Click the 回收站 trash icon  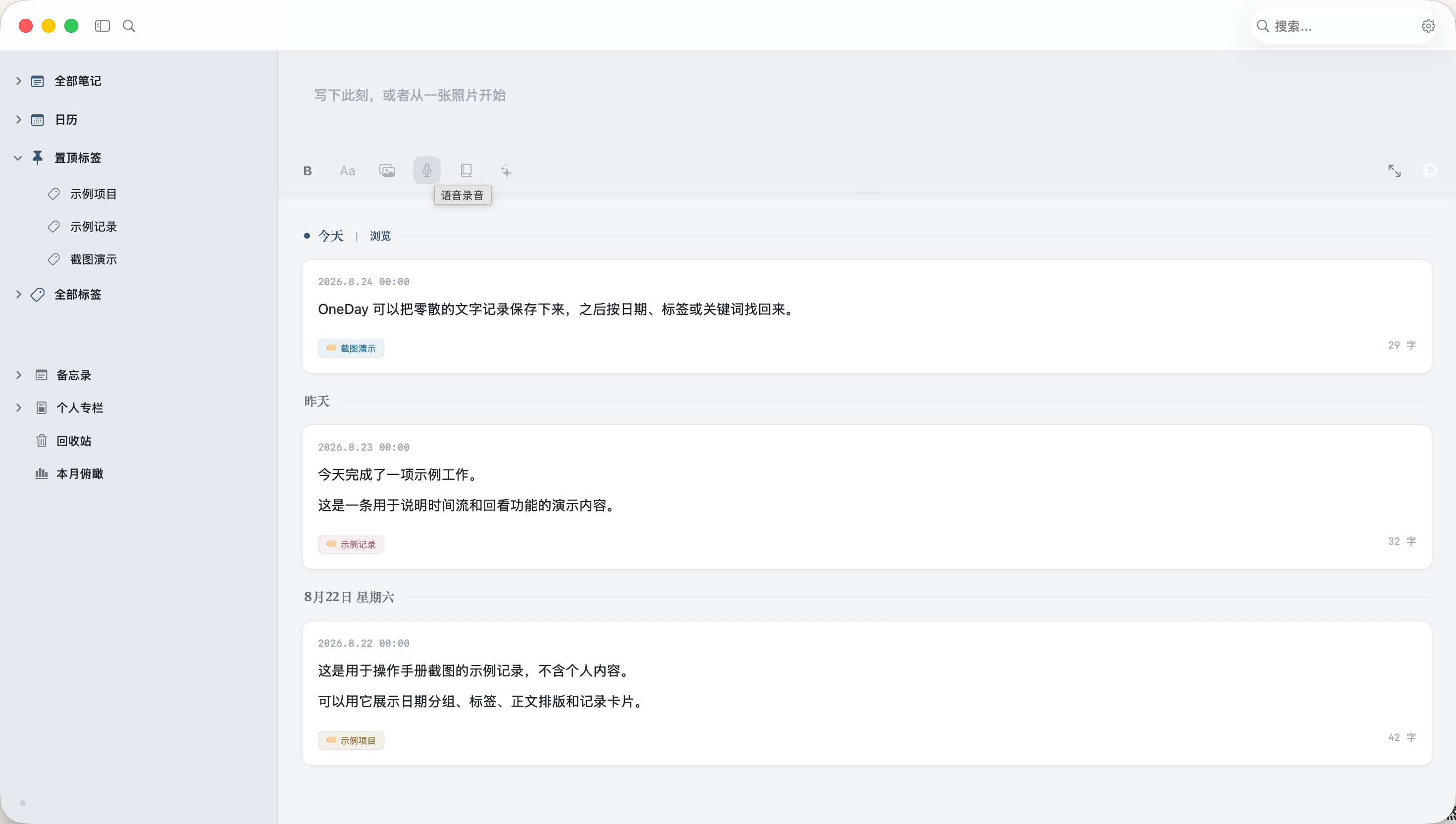tap(41, 441)
